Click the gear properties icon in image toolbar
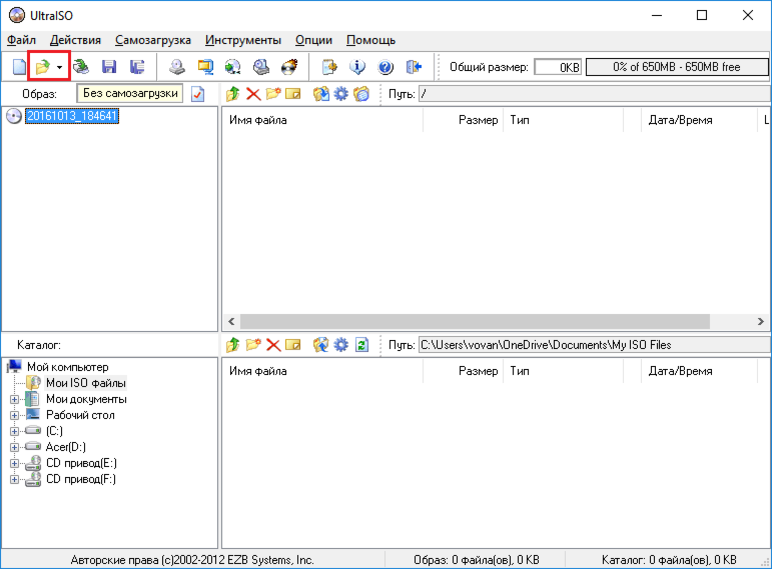This screenshot has height=569, width=772. click(341, 94)
